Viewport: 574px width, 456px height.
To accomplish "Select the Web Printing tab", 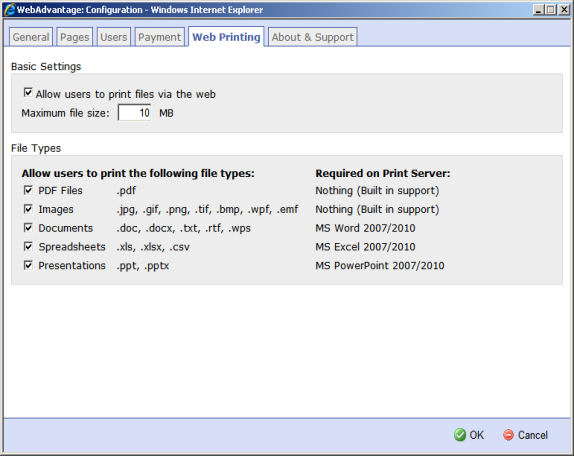I will (x=226, y=37).
